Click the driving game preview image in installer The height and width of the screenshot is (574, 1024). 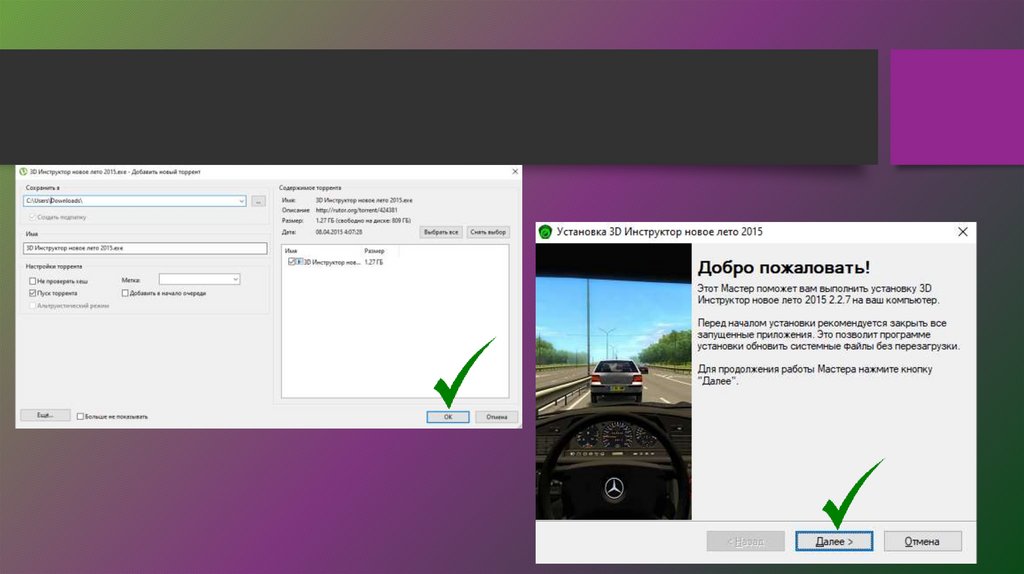[x=613, y=381]
